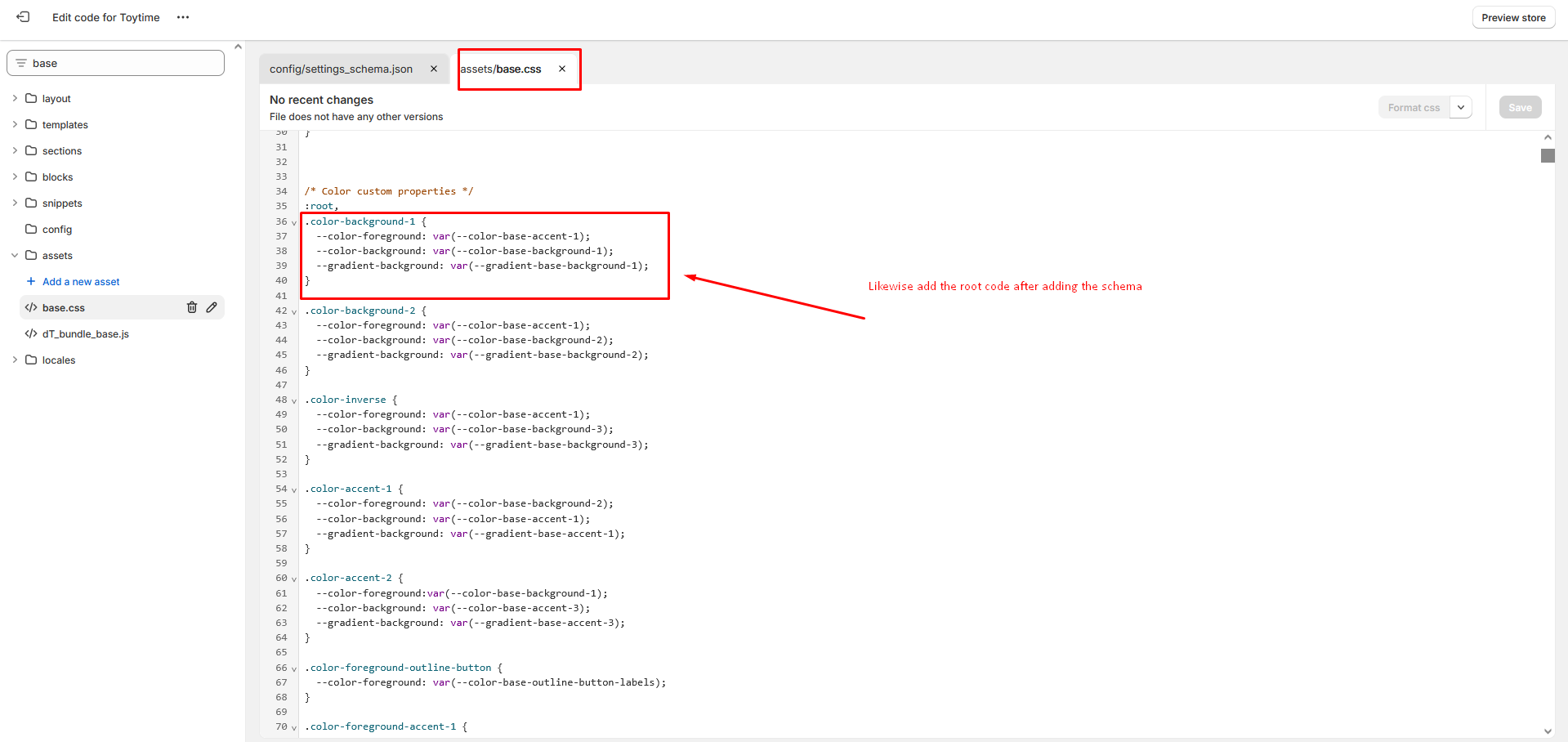The image size is (1568, 742).
Task: Delete base.css using the trash icon
Action: point(192,307)
